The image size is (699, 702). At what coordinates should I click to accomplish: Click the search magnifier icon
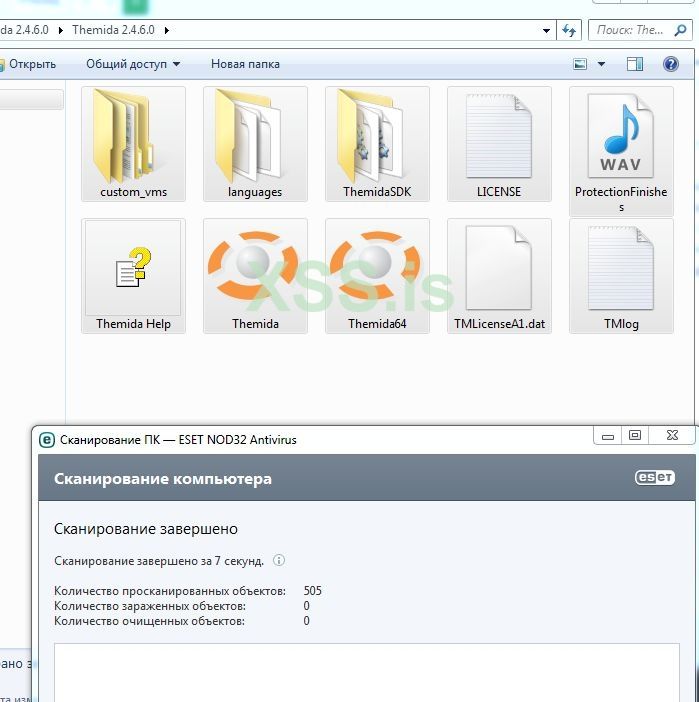coord(680,30)
